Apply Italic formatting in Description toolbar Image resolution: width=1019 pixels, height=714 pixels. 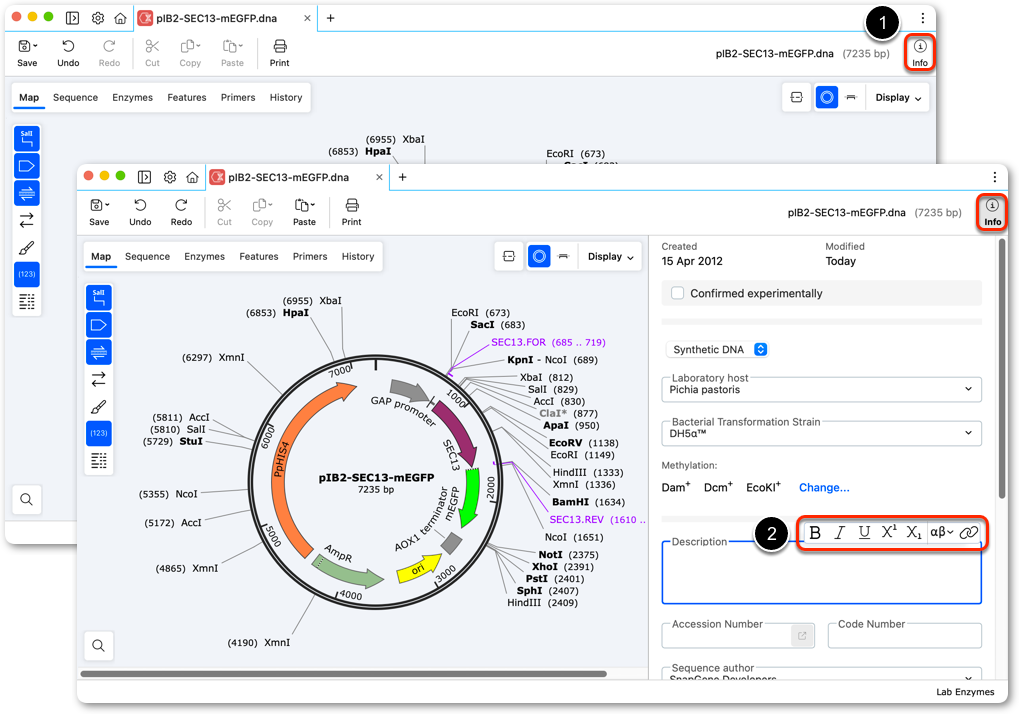pos(840,533)
